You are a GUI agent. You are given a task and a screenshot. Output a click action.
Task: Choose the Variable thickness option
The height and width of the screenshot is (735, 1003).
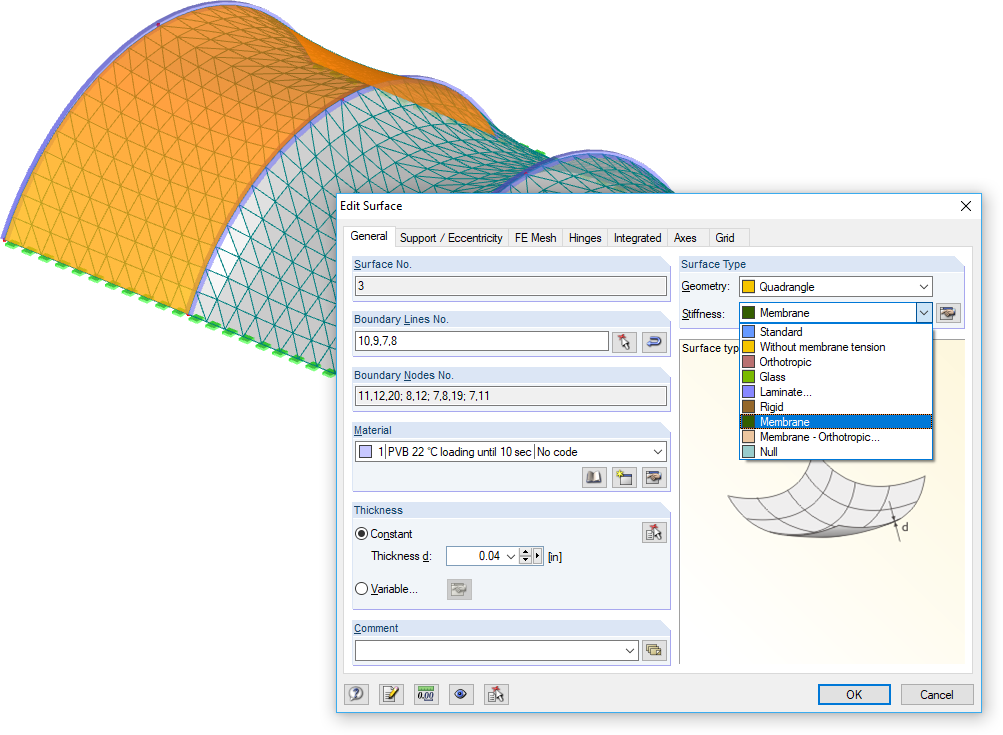[361, 589]
